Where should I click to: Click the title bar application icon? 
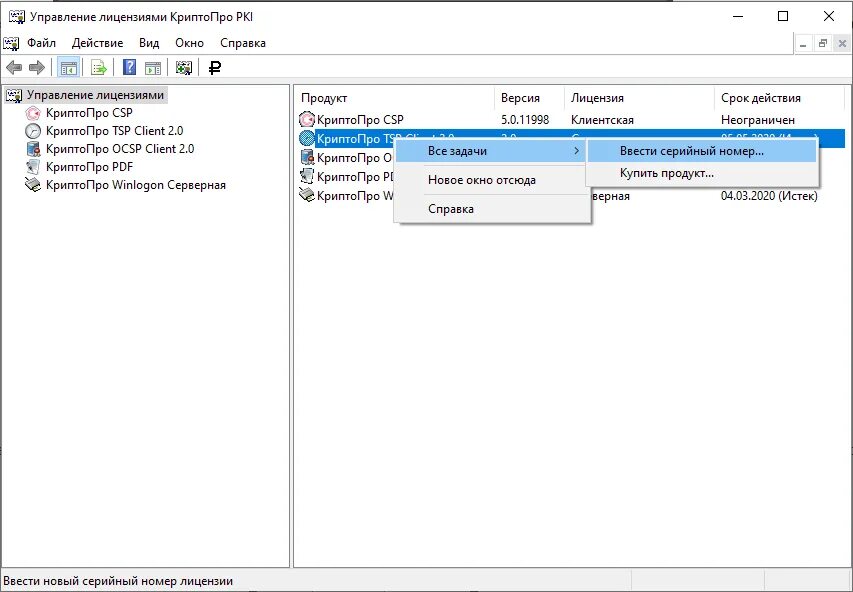click(x=16, y=17)
